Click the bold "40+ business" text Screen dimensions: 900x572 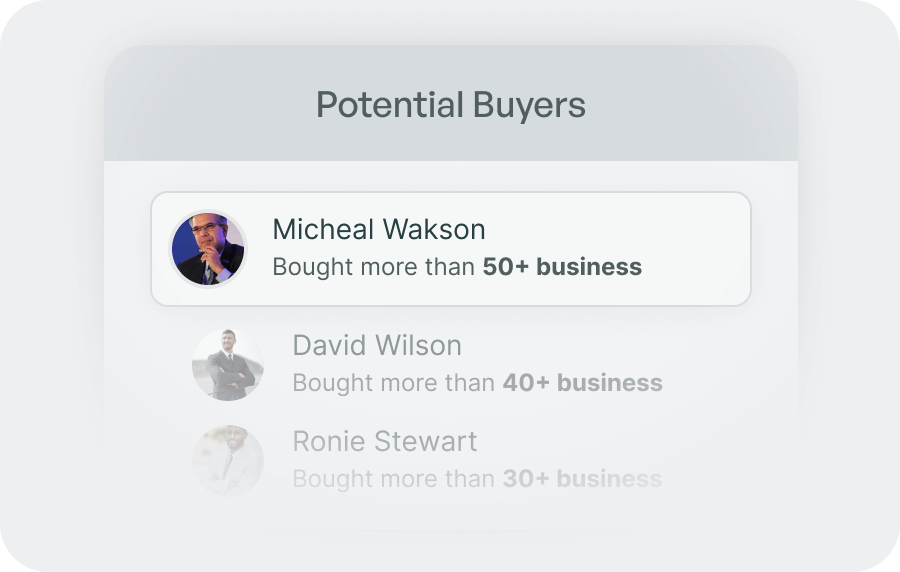click(x=582, y=383)
